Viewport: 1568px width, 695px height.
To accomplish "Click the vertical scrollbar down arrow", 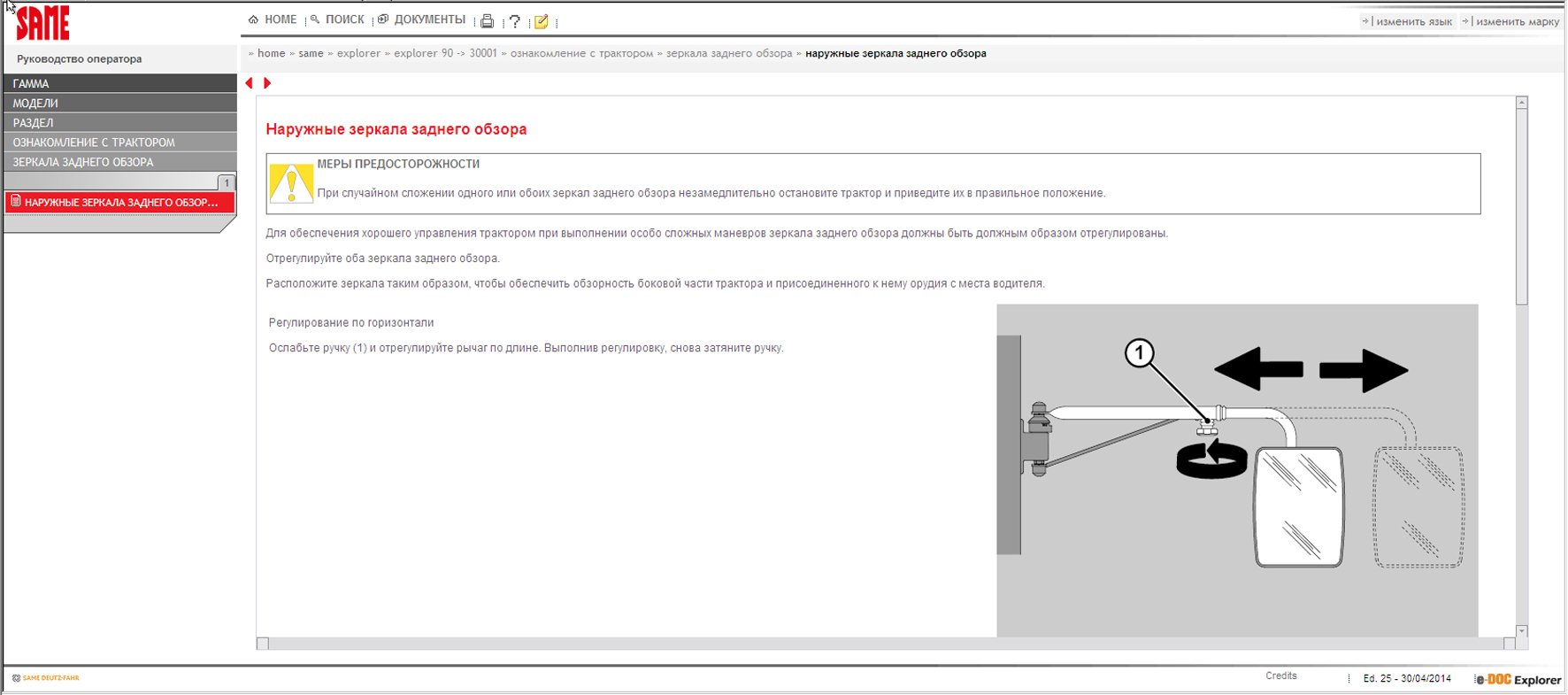I will [1521, 631].
